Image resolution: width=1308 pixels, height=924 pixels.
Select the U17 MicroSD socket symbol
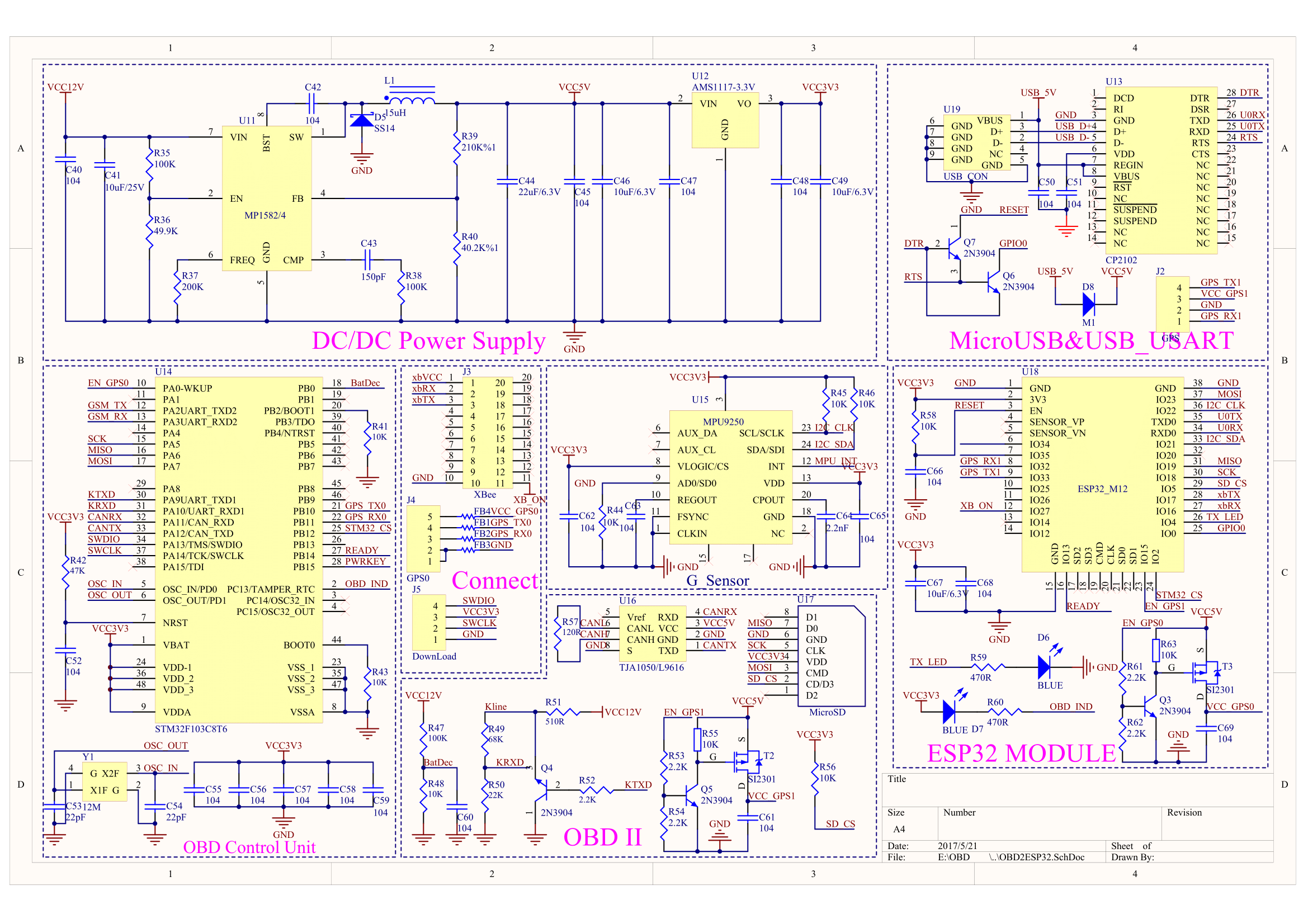point(831,656)
